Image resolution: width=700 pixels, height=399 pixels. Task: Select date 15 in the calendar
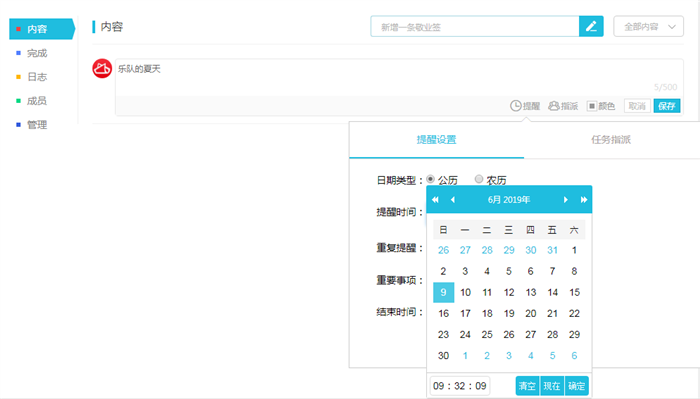click(574, 292)
